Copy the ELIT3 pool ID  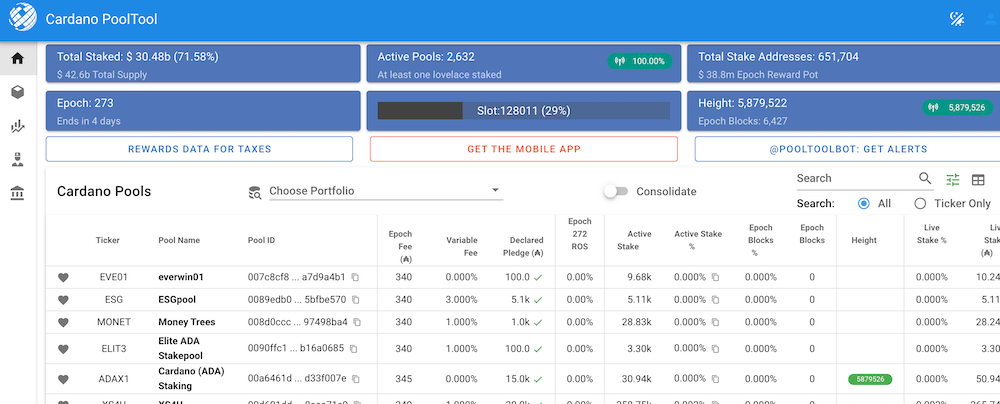point(353,349)
